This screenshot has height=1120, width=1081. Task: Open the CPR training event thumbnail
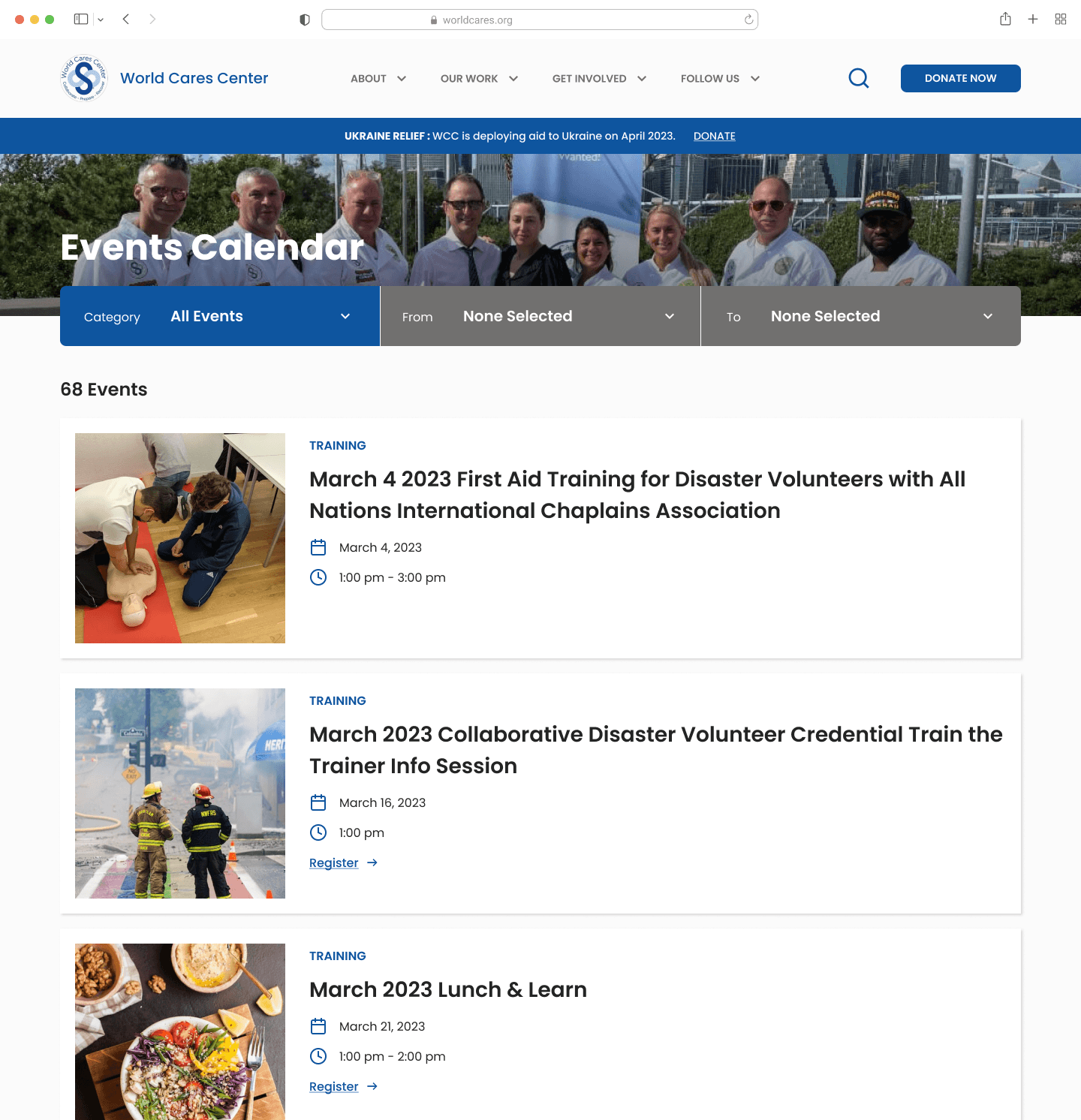click(x=180, y=538)
